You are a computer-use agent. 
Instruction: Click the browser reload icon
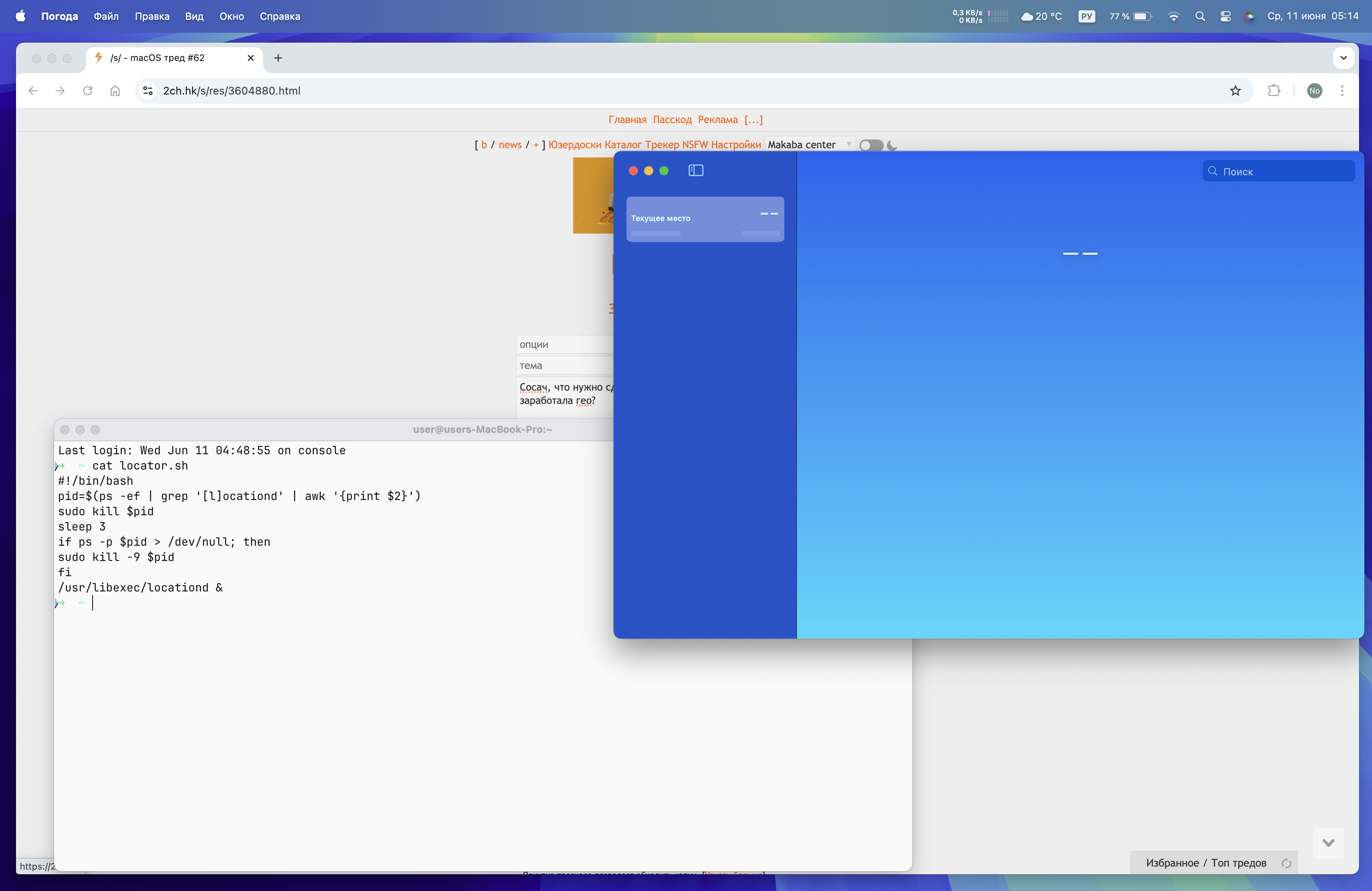pos(88,90)
